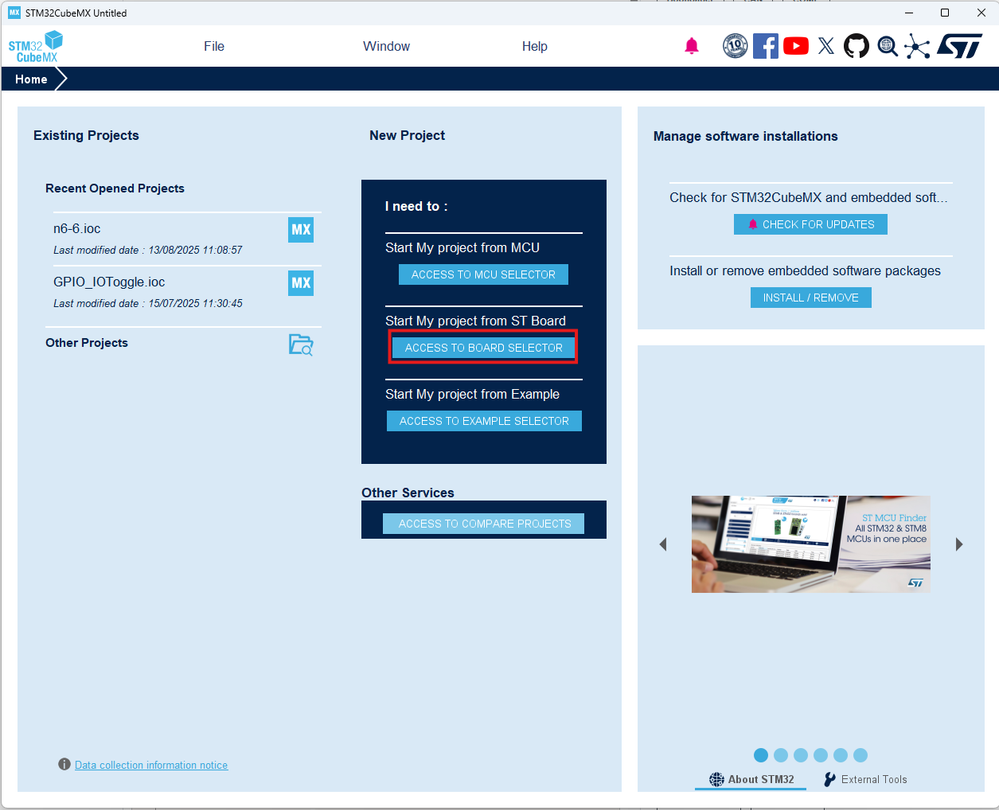Select the third carousel dot

[x=801, y=755]
